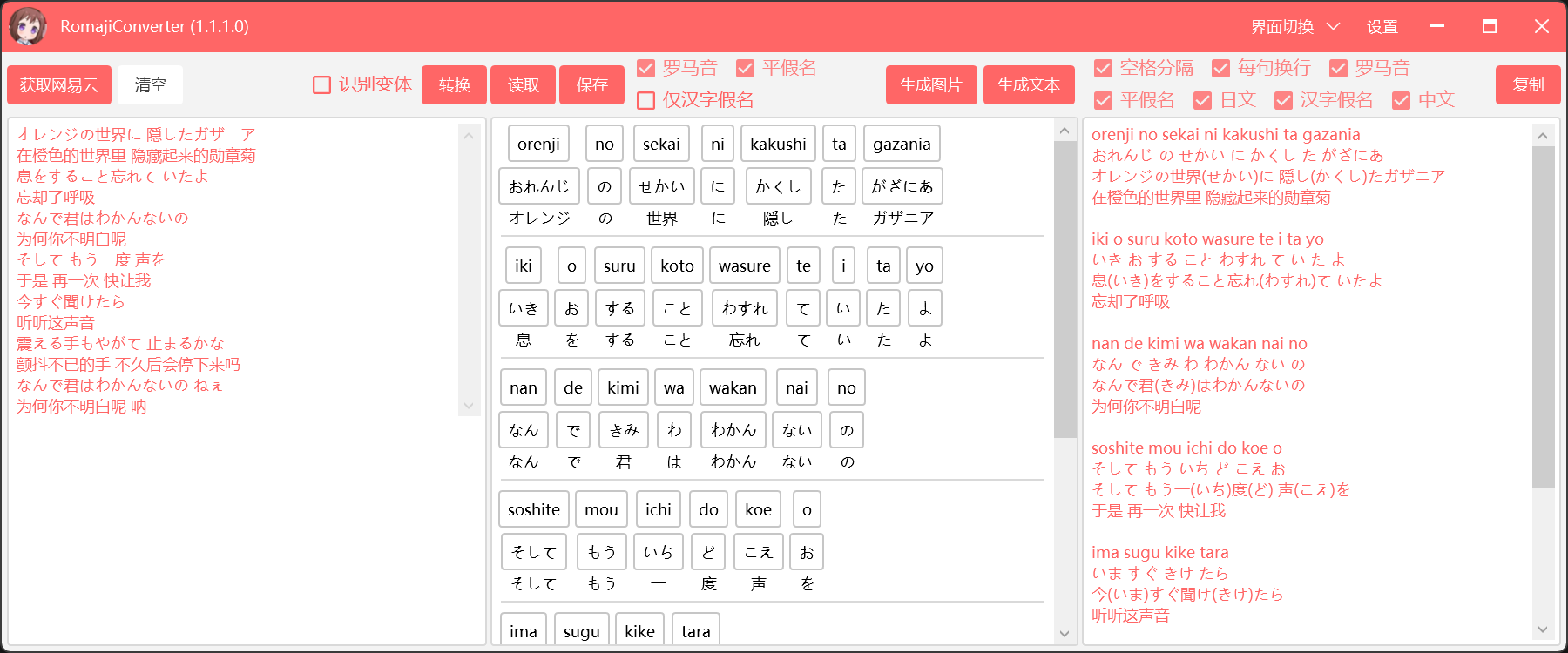Edit the 'ichi' romaji box

tap(659, 509)
